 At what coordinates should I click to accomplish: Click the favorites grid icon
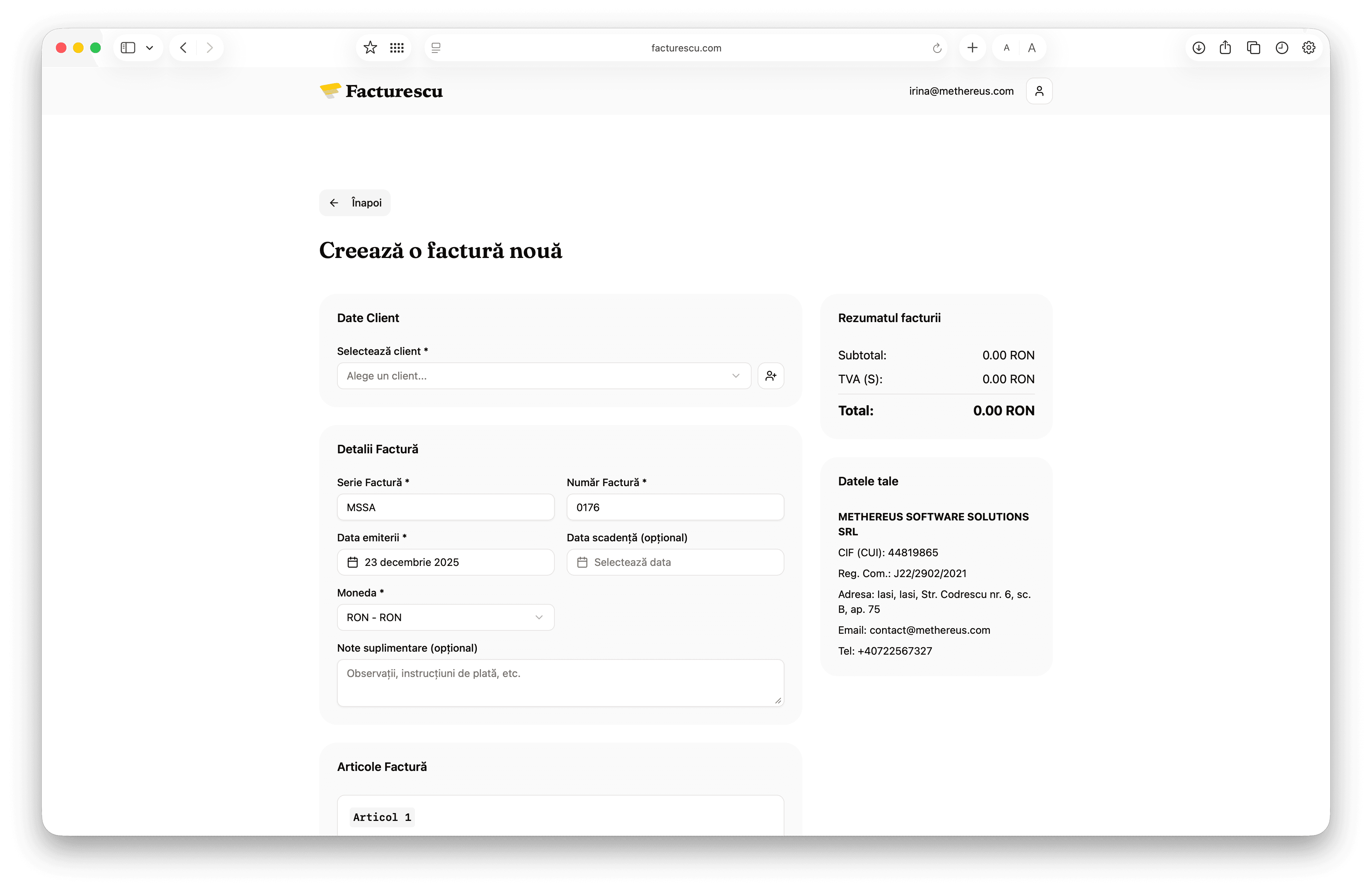point(397,48)
